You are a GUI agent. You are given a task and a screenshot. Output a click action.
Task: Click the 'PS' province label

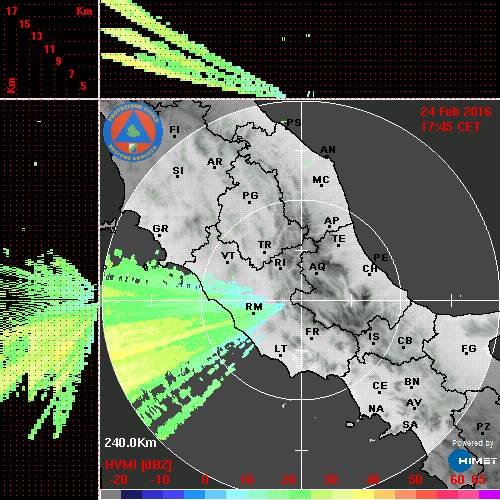point(294,123)
